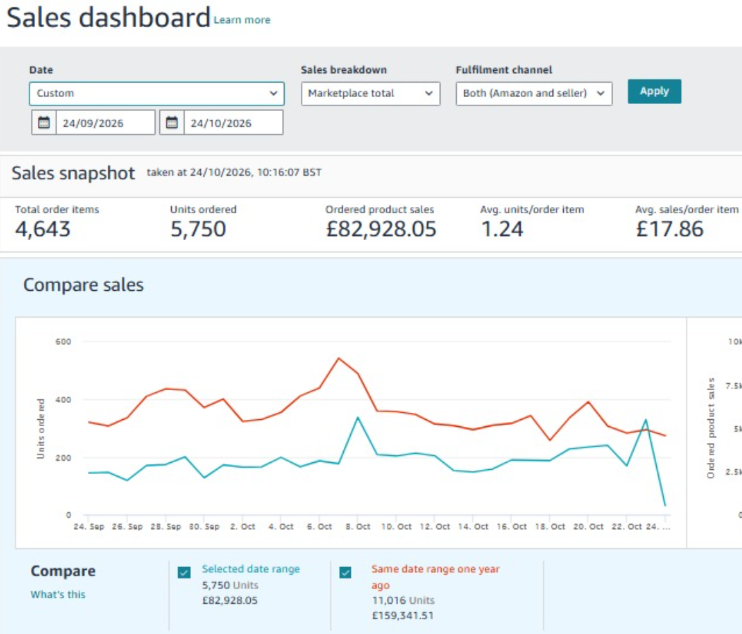Click the 8. Oct x-axis marker
This screenshot has height=634, width=742.
[358, 527]
